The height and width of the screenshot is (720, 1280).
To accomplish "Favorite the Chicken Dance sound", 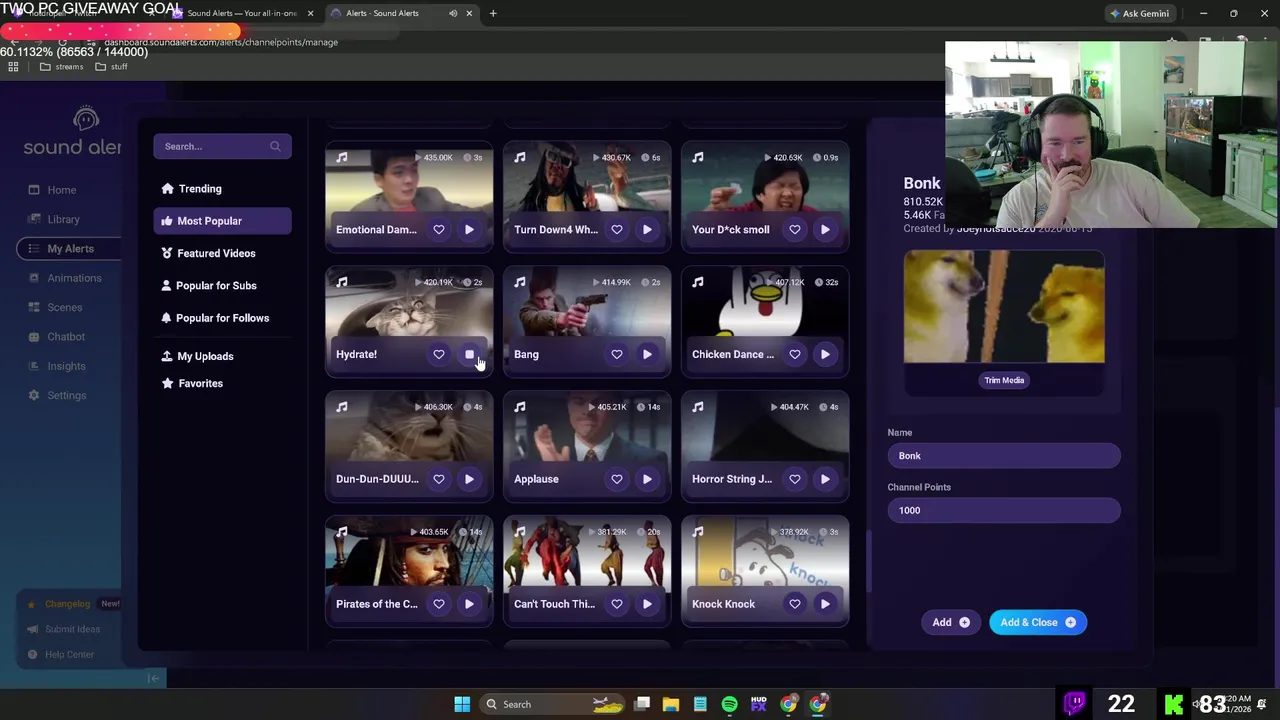I will pos(795,354).
